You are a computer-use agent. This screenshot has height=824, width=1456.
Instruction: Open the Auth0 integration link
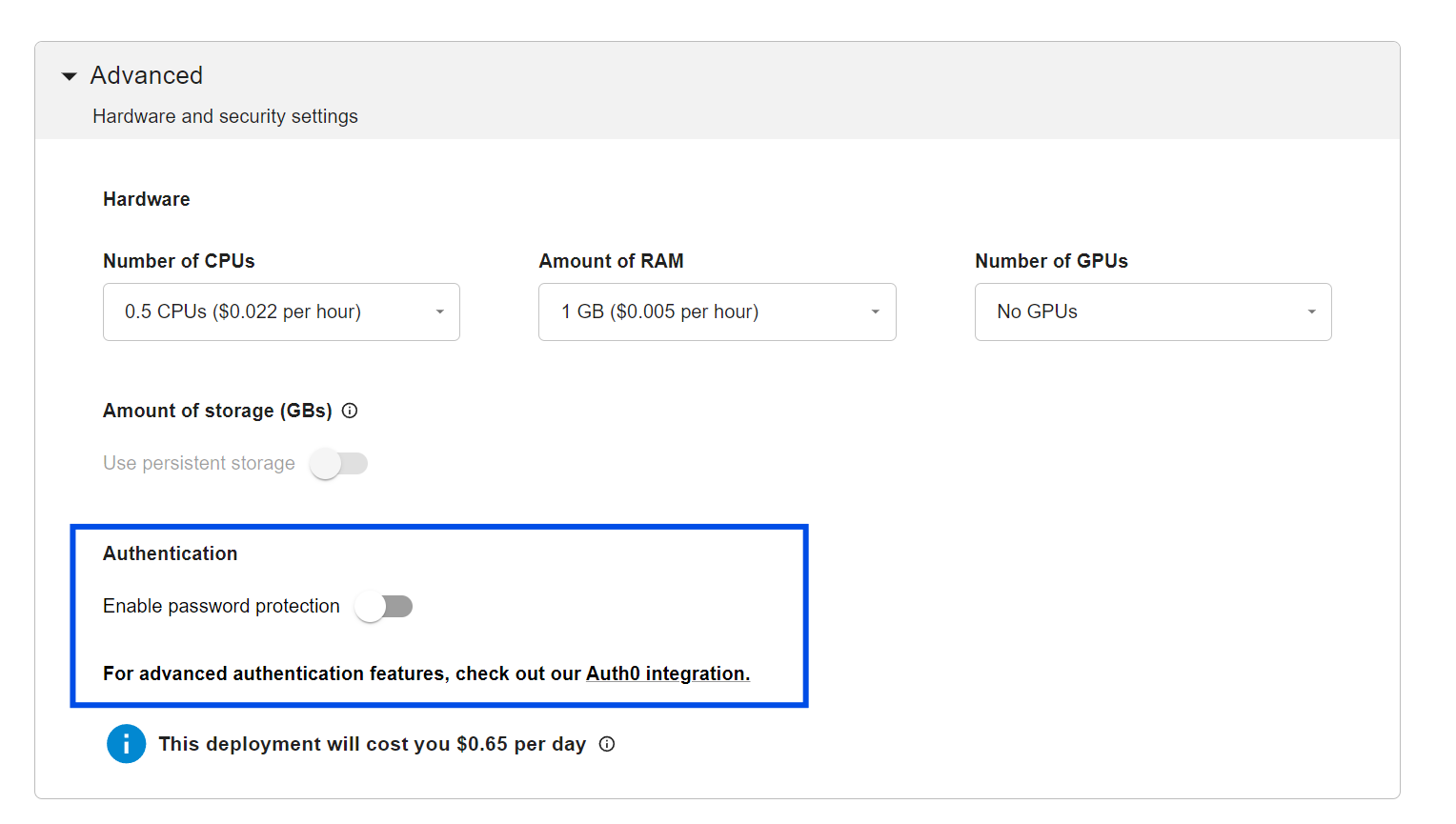click(x=668, y=673)
